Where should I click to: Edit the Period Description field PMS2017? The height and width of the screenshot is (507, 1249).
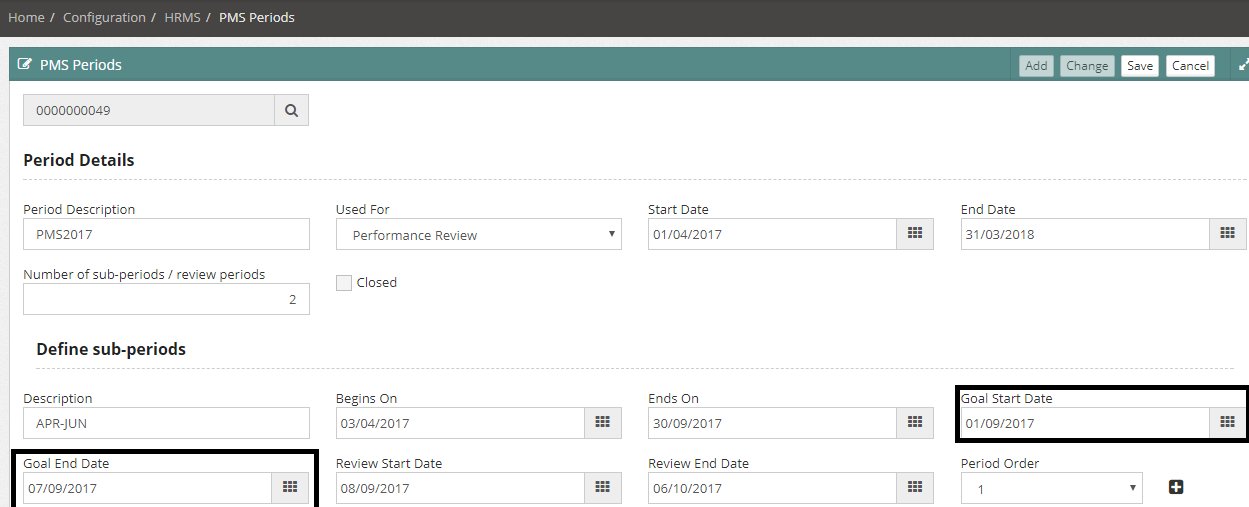pos(166,234)
